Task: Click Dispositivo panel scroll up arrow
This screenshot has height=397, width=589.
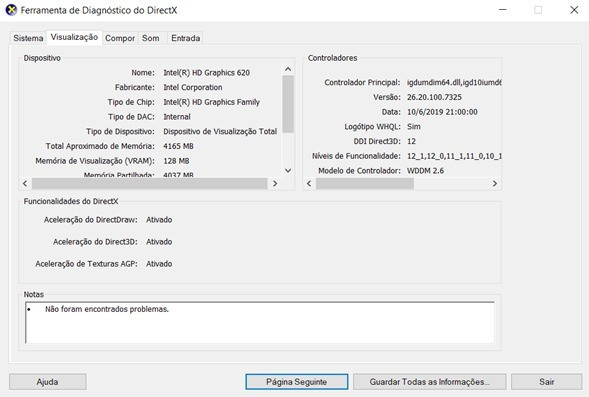Action: (x=288, y=69)
